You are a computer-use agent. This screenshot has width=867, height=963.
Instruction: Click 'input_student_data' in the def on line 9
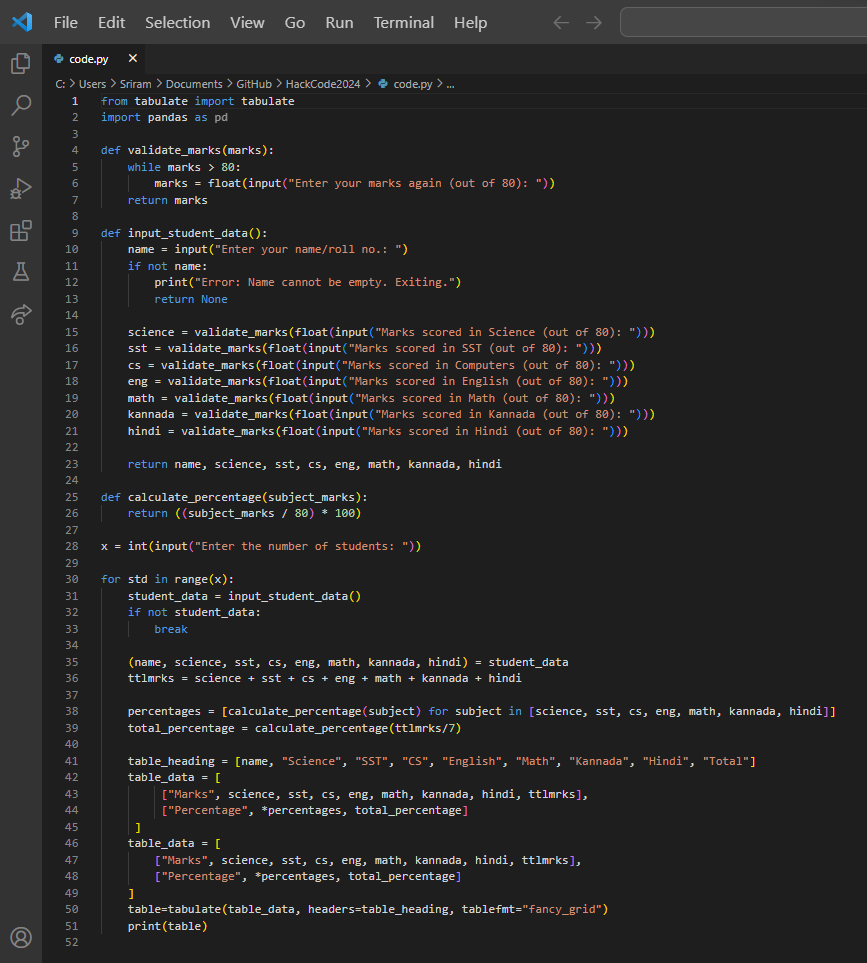point(187,233)
